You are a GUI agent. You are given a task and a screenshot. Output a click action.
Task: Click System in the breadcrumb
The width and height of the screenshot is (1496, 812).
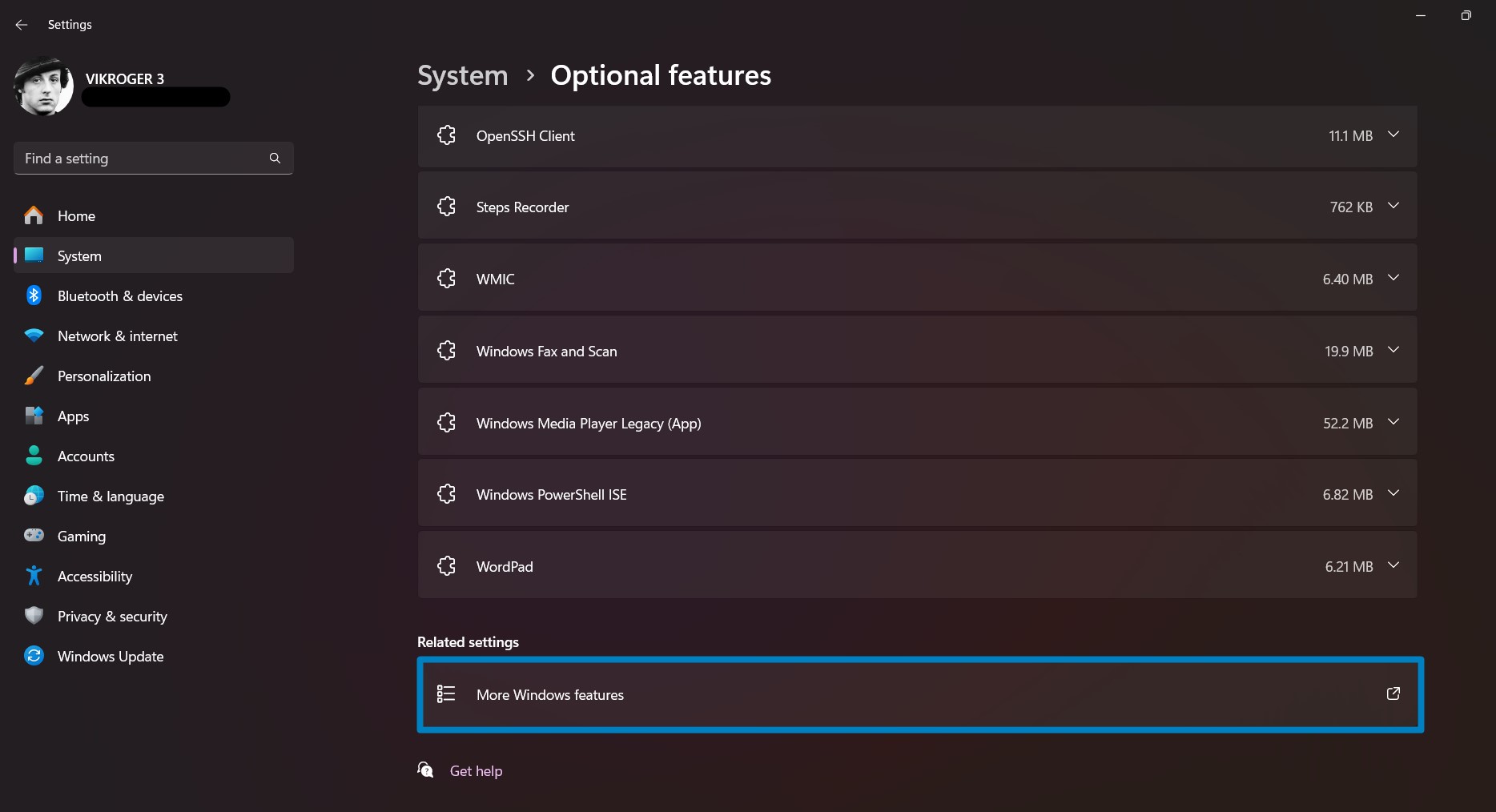463,75
